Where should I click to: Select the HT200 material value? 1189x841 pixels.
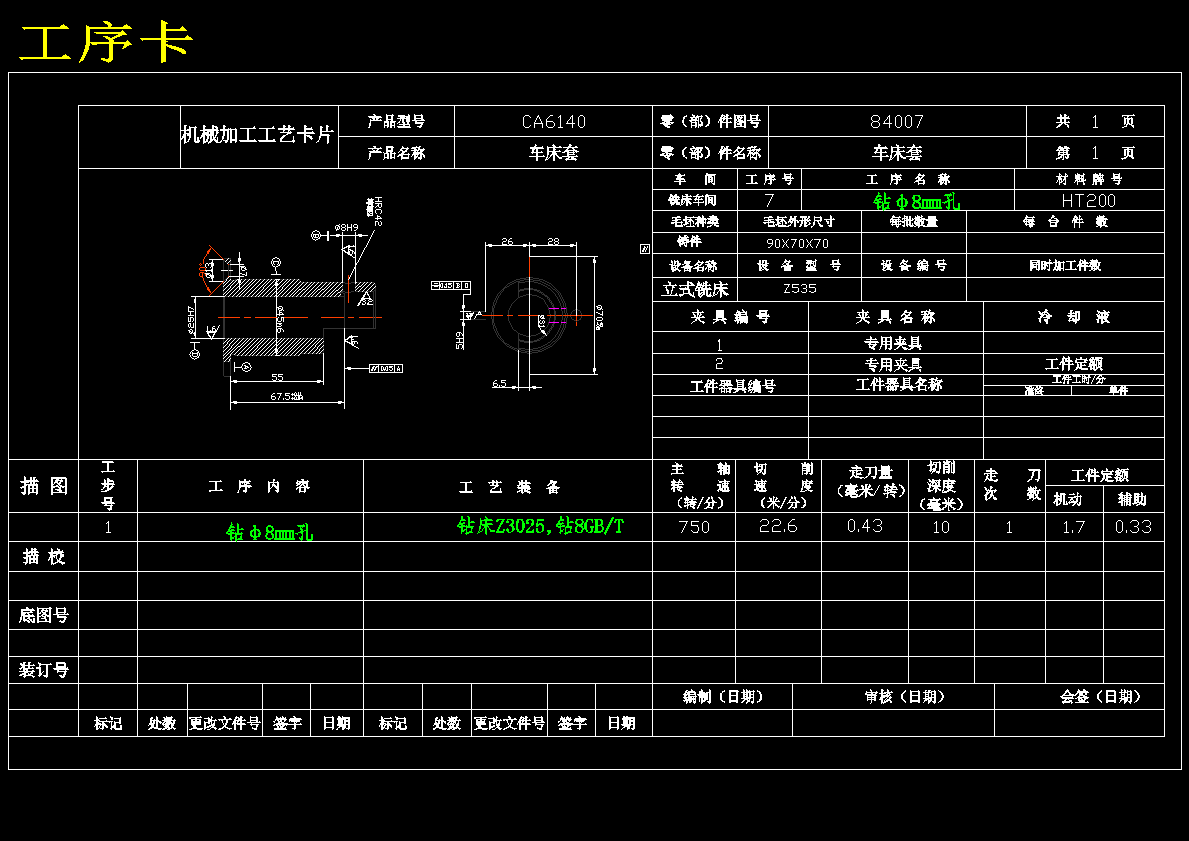1089,200
